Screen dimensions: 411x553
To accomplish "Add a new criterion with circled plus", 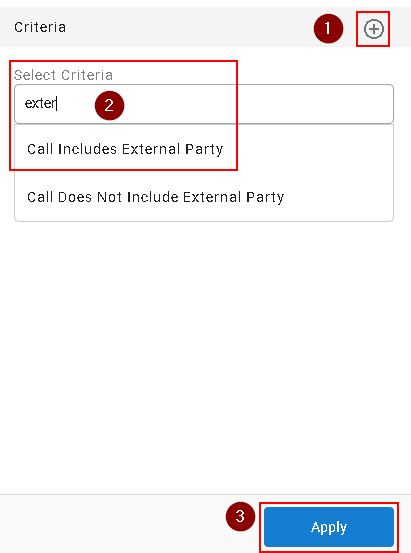I will (374, 29).
